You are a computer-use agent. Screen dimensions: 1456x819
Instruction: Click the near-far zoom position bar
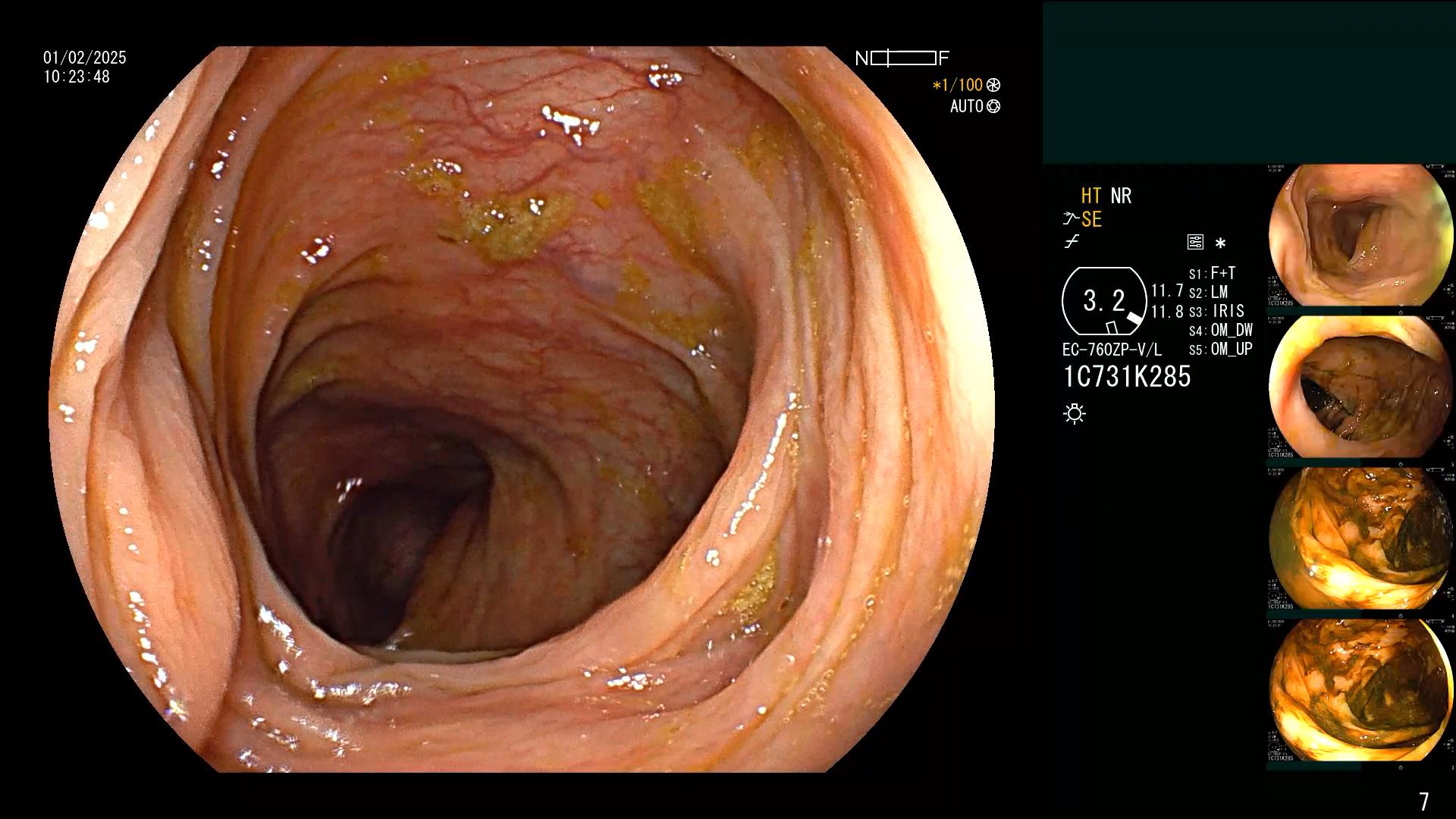[903, 58]
